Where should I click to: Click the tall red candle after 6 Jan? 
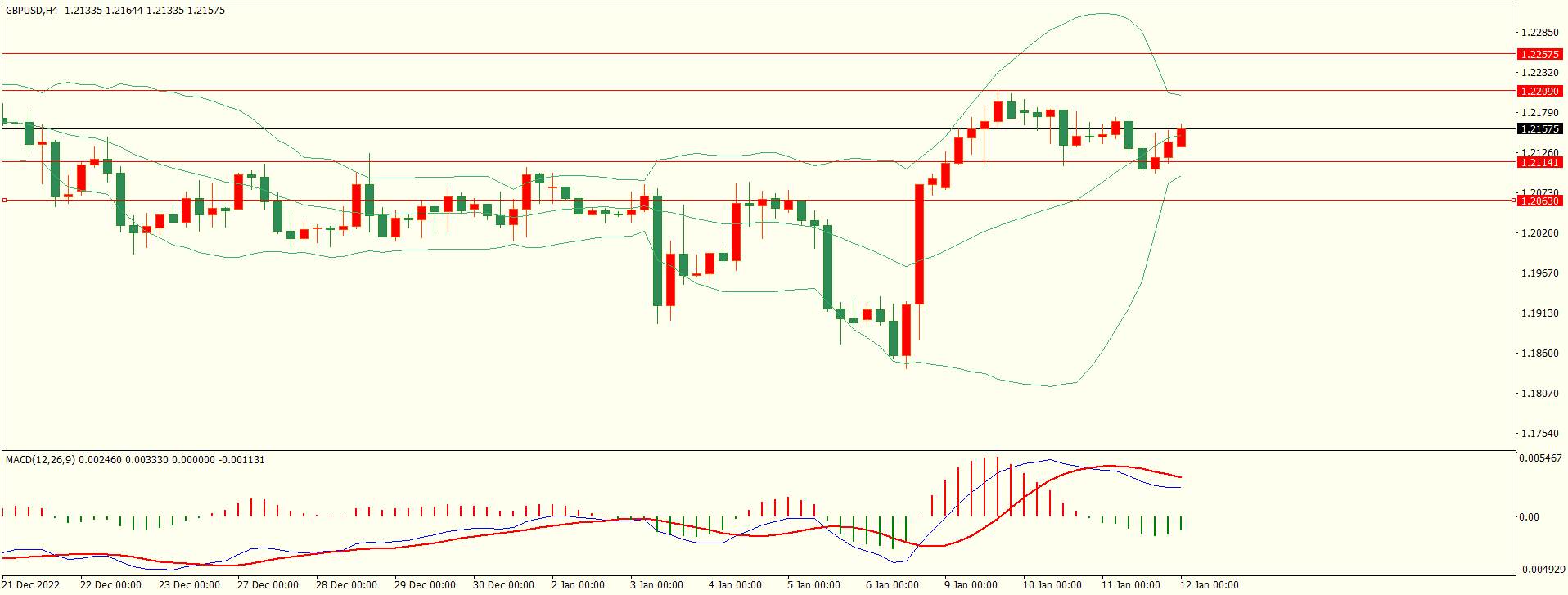tap(919, 244)
